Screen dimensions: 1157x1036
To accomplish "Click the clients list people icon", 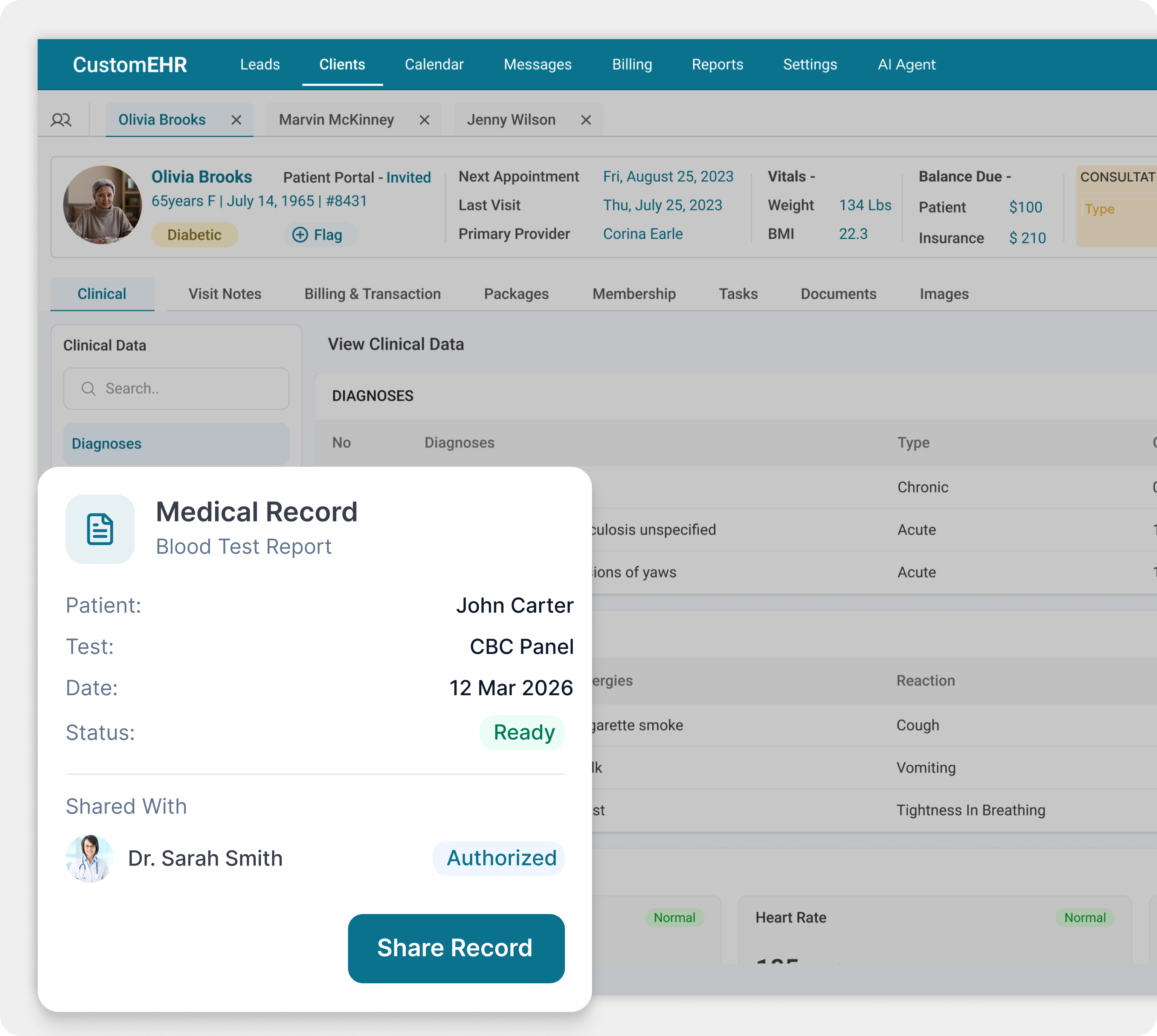I will [61, 120].
